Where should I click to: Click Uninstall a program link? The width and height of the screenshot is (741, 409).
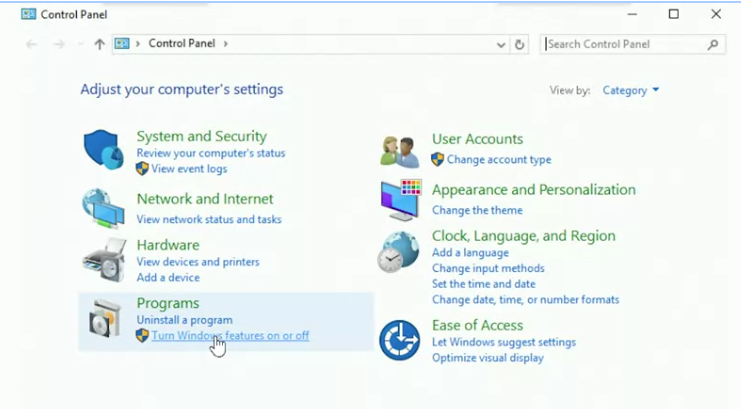(x=185, y=320)
